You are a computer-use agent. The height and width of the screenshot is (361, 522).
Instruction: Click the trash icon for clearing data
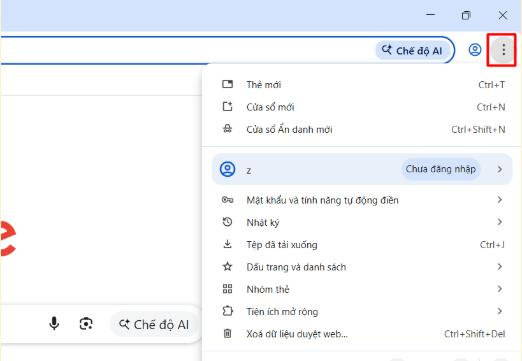(x=227, y=333)
